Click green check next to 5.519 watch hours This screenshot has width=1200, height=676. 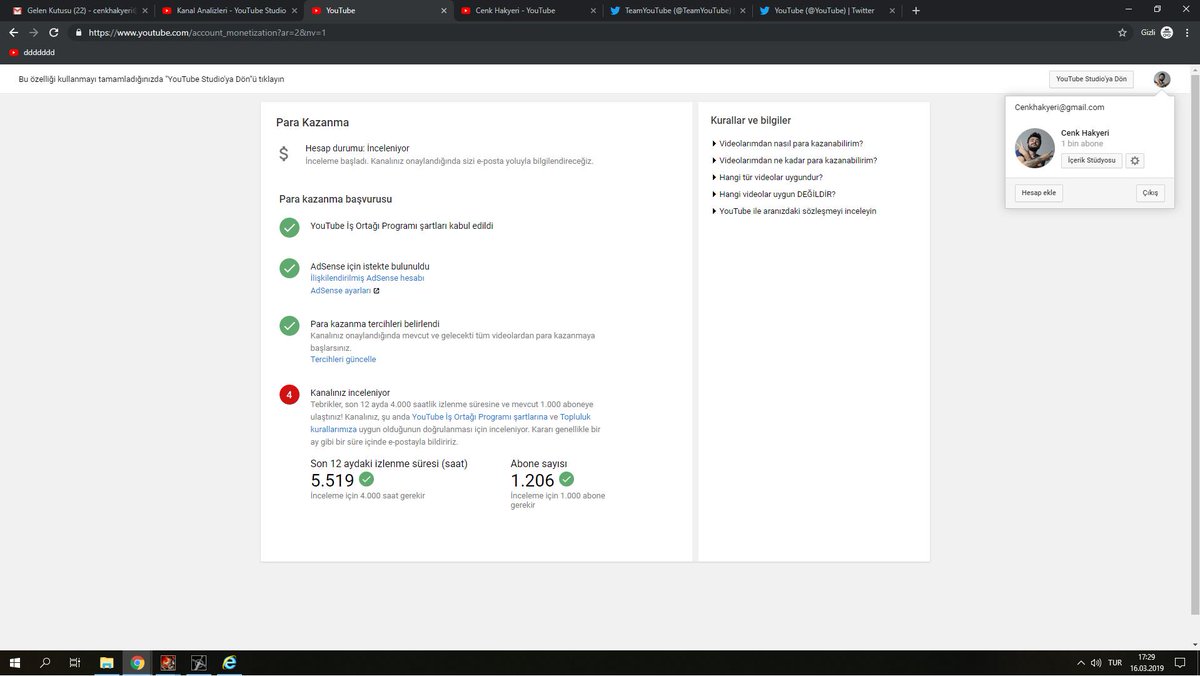[367, 479]
